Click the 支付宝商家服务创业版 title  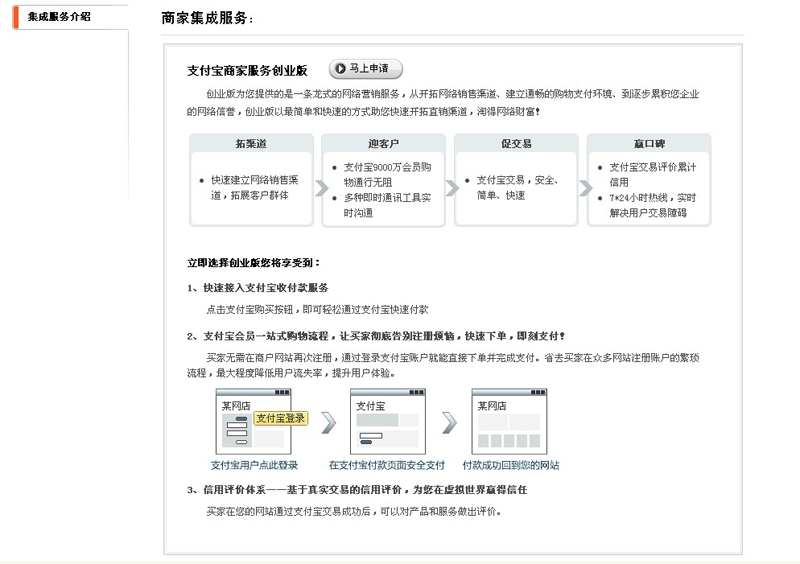[x=247, y=70]
